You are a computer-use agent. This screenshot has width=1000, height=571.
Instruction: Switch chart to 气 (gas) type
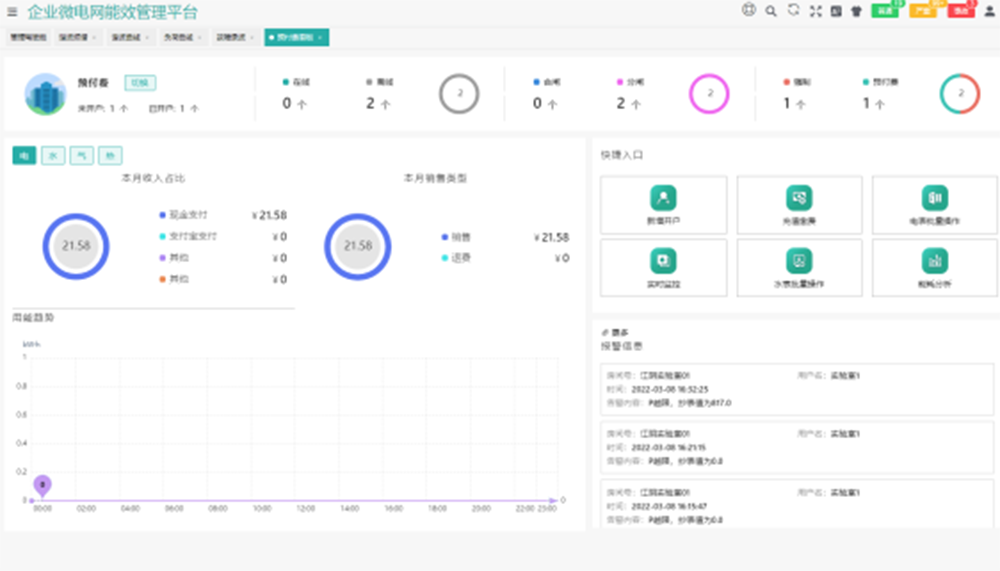point(81,155)
